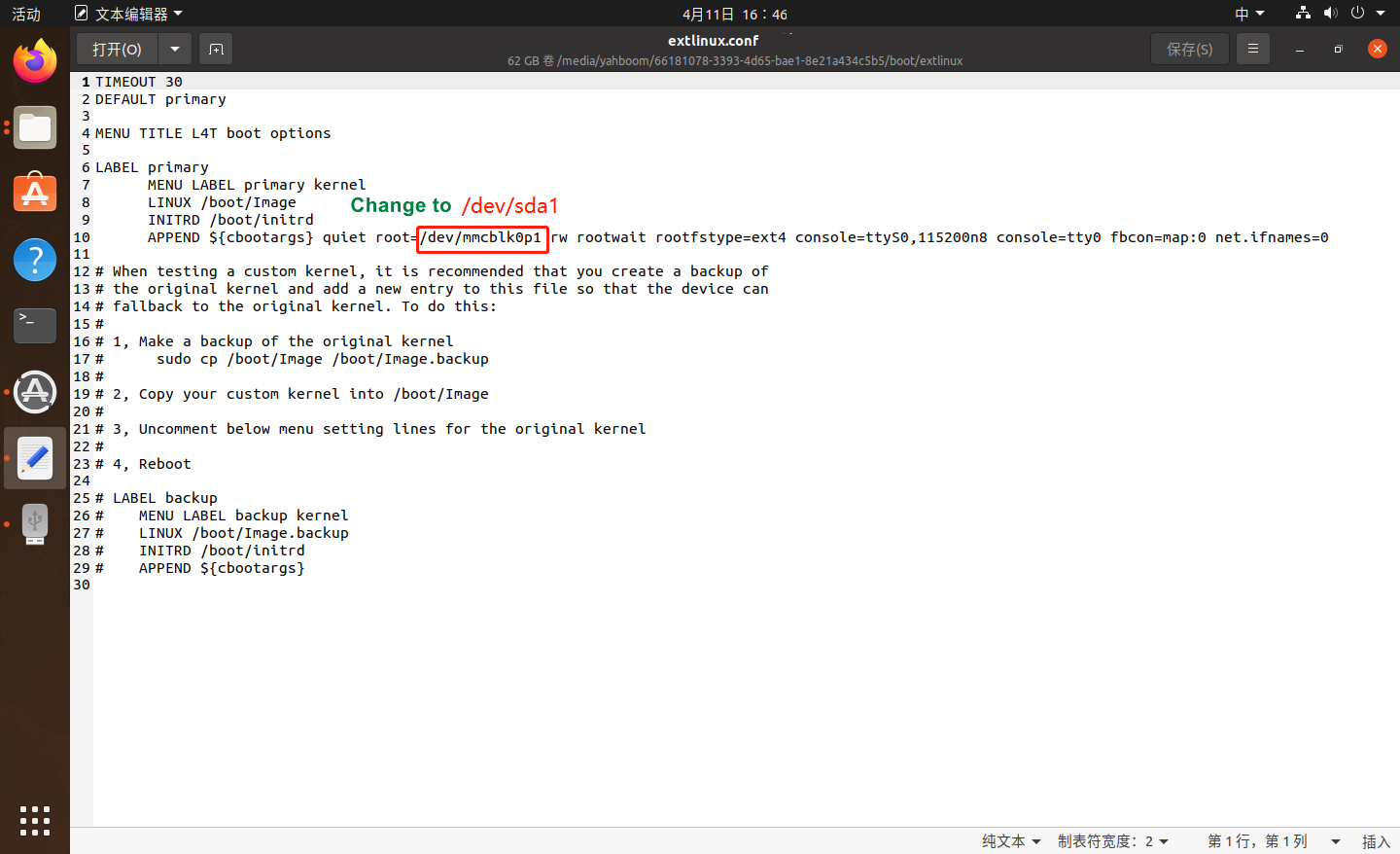This screenshot has width=1400, height=854.
Task: Open 文本编辑器 application menu
Action: [x=128, y=14]
